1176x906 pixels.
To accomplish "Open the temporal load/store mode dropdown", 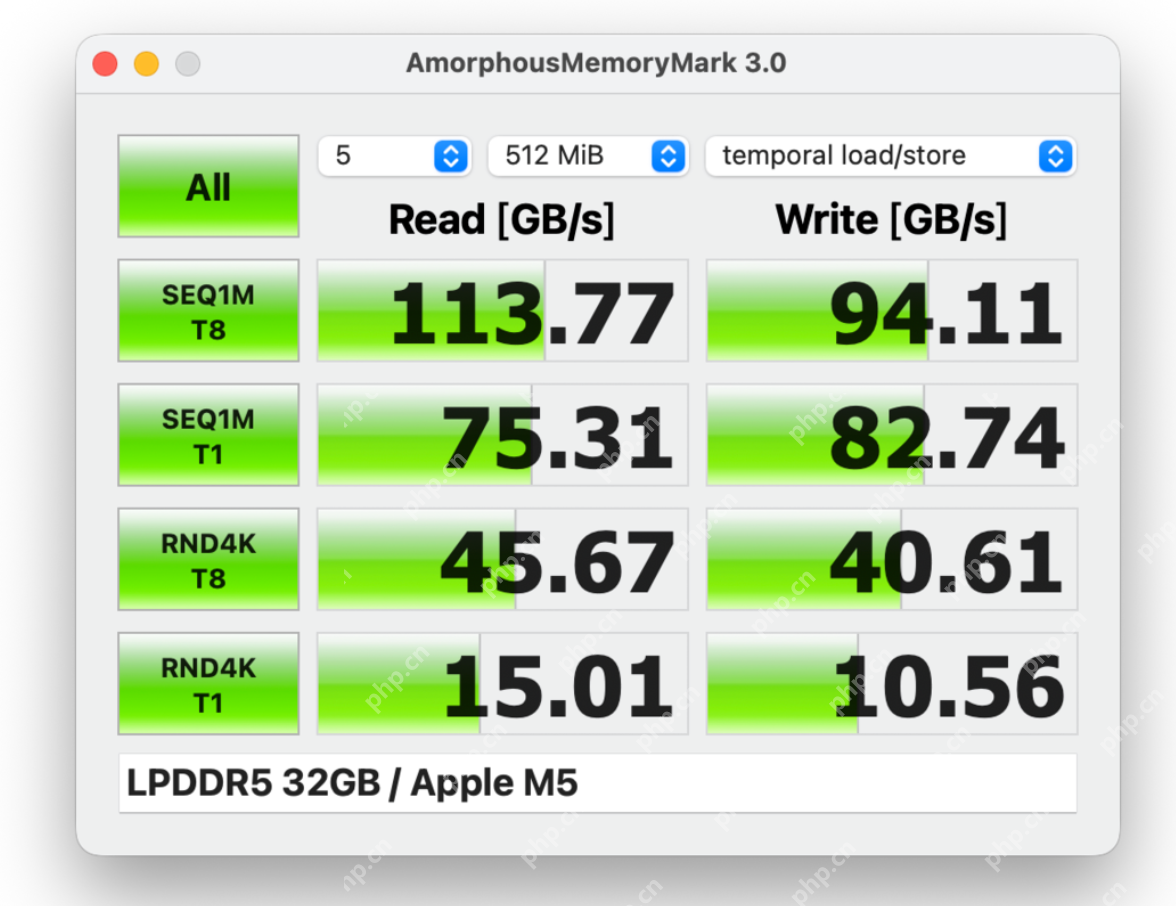I will [890, 156].
